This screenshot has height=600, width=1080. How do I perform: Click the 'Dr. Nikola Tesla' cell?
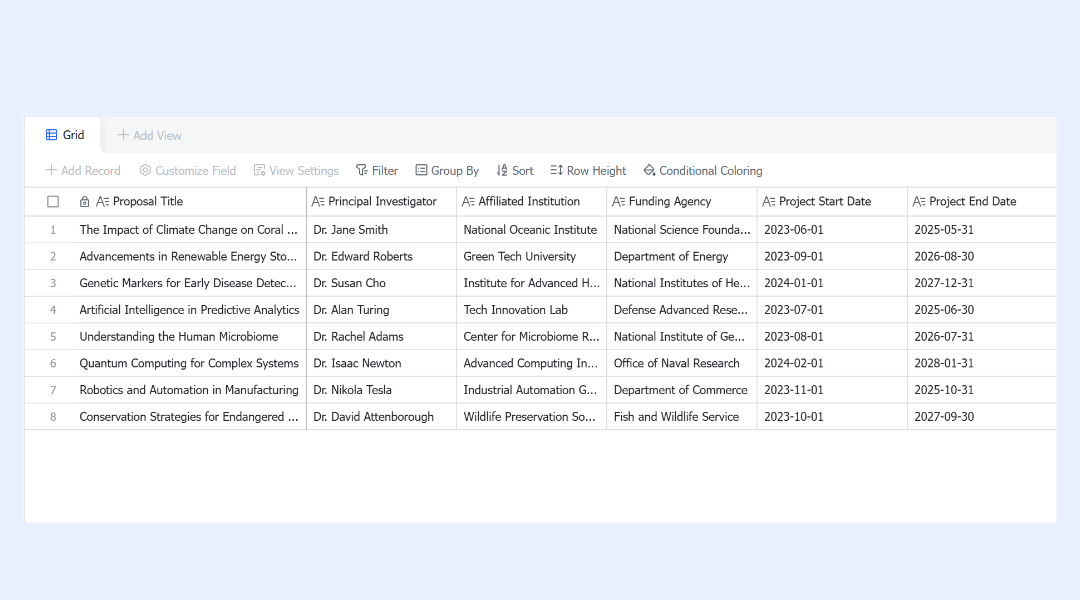coord(382,390)
